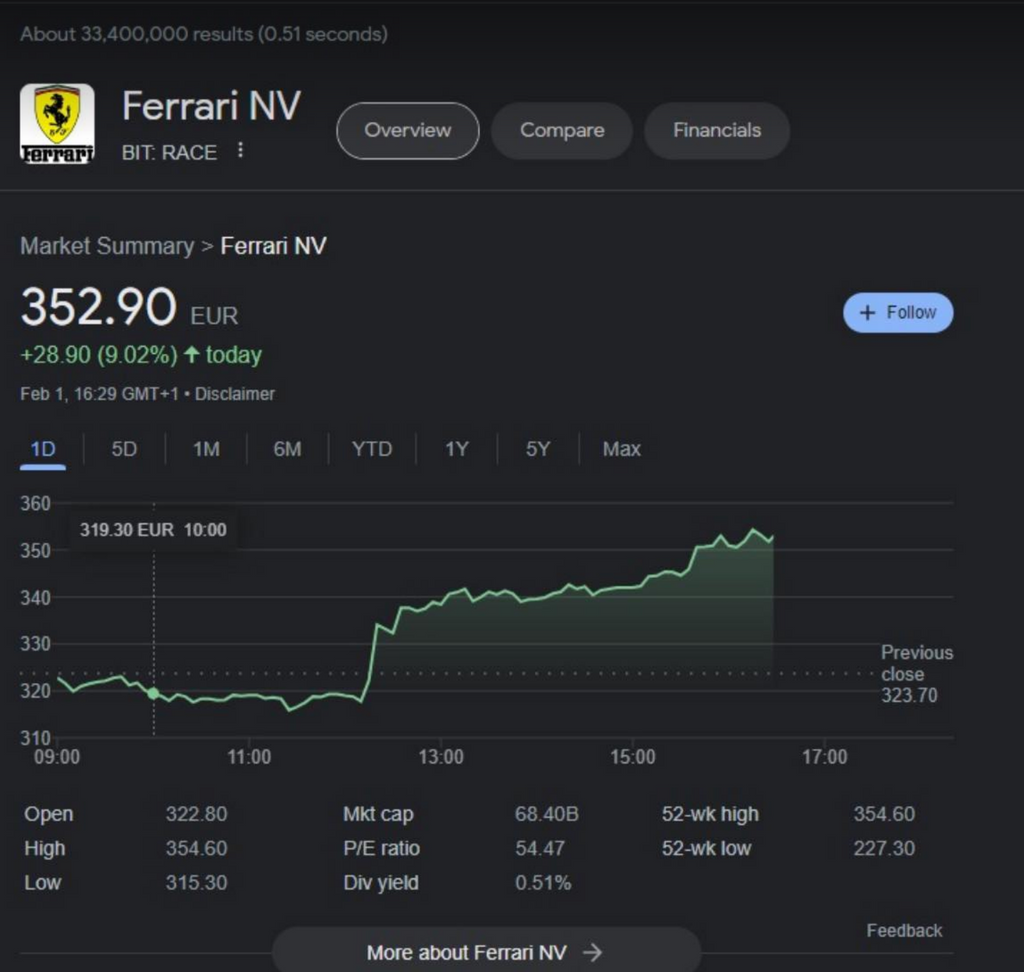Screen dimensions: 1024x972
Task: Open the Market Summary breadcrumb link
Action: (x=107, y=246)
